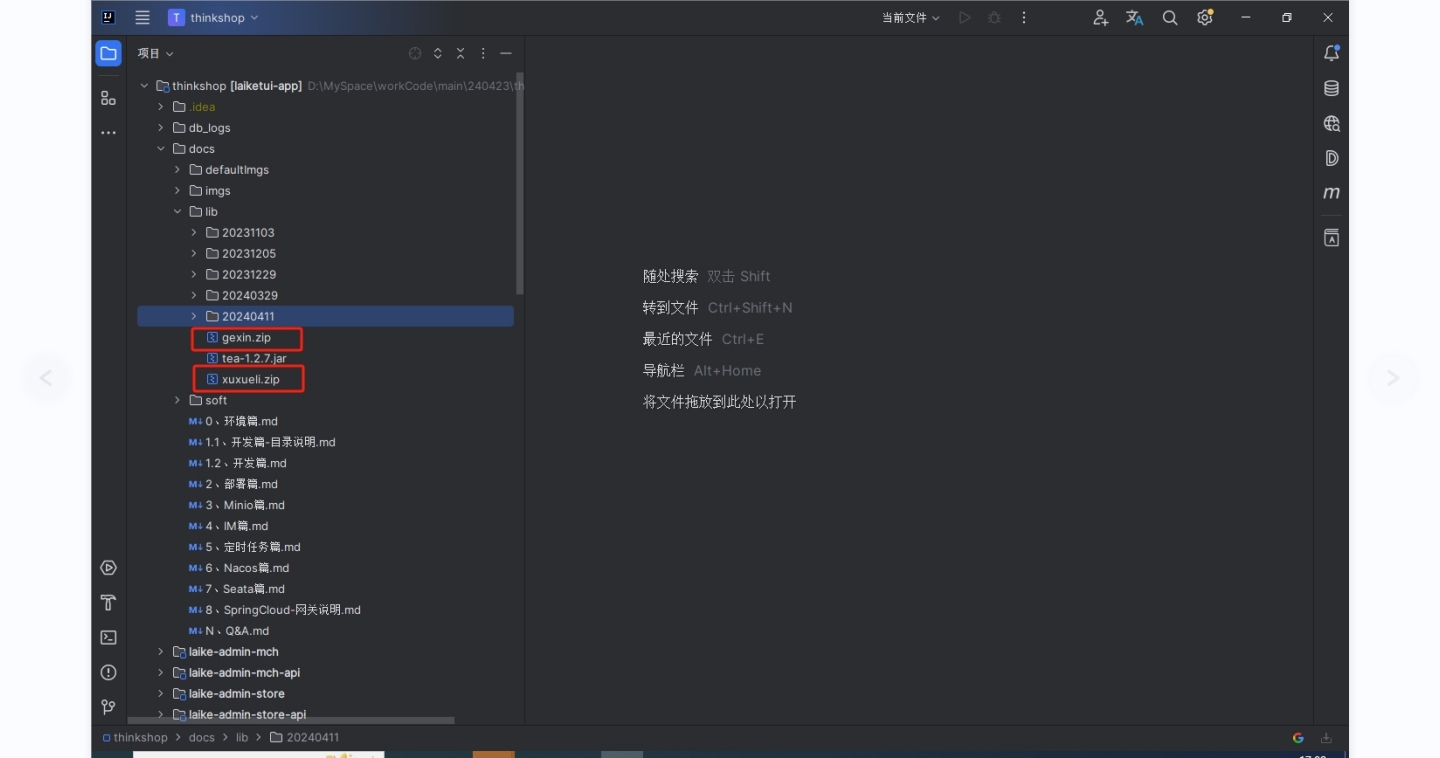Expand the 20240411 folder
1440x758 pixels.
[194, 316]
